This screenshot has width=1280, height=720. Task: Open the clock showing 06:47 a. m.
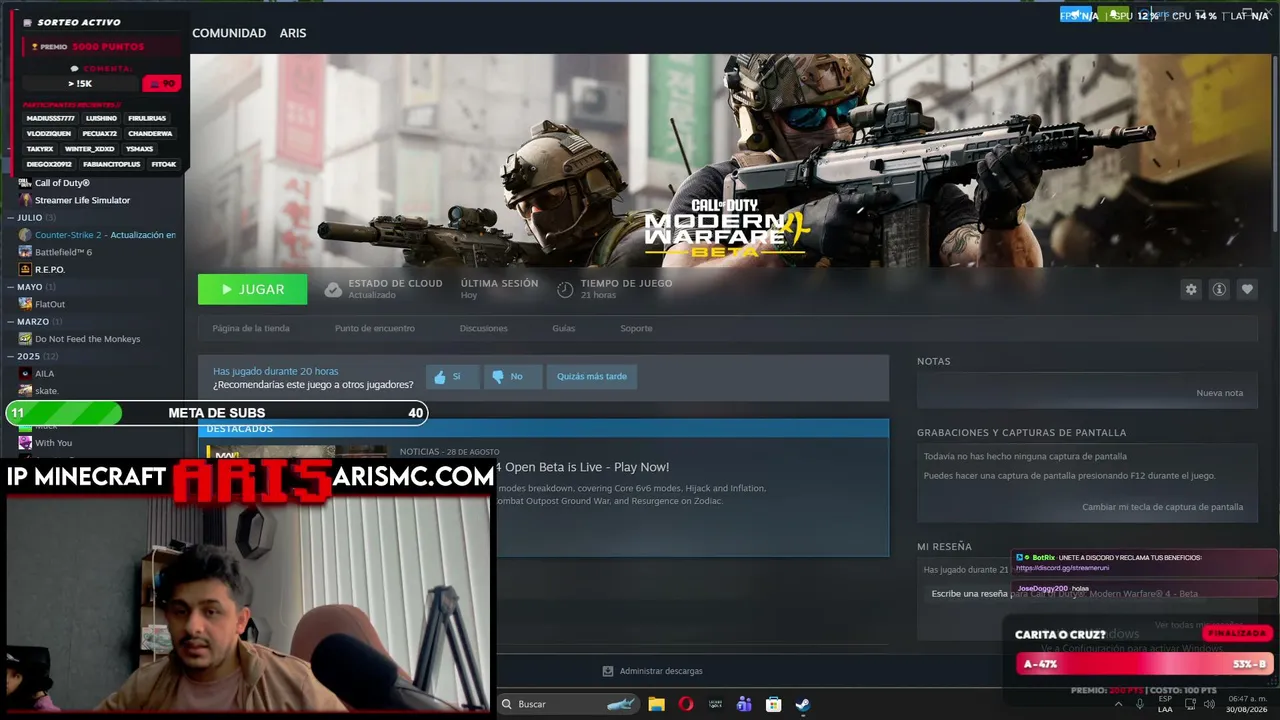[1247, 704]
